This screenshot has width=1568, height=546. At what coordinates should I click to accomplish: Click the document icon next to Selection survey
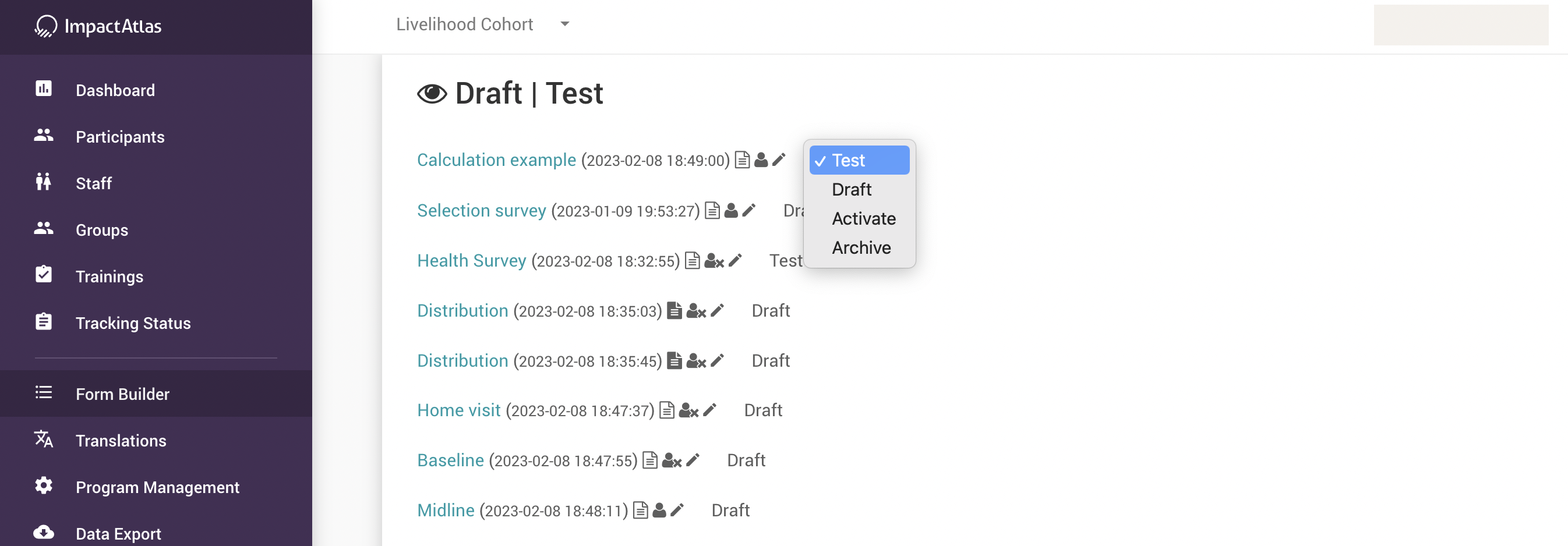[x=712, y=210]
